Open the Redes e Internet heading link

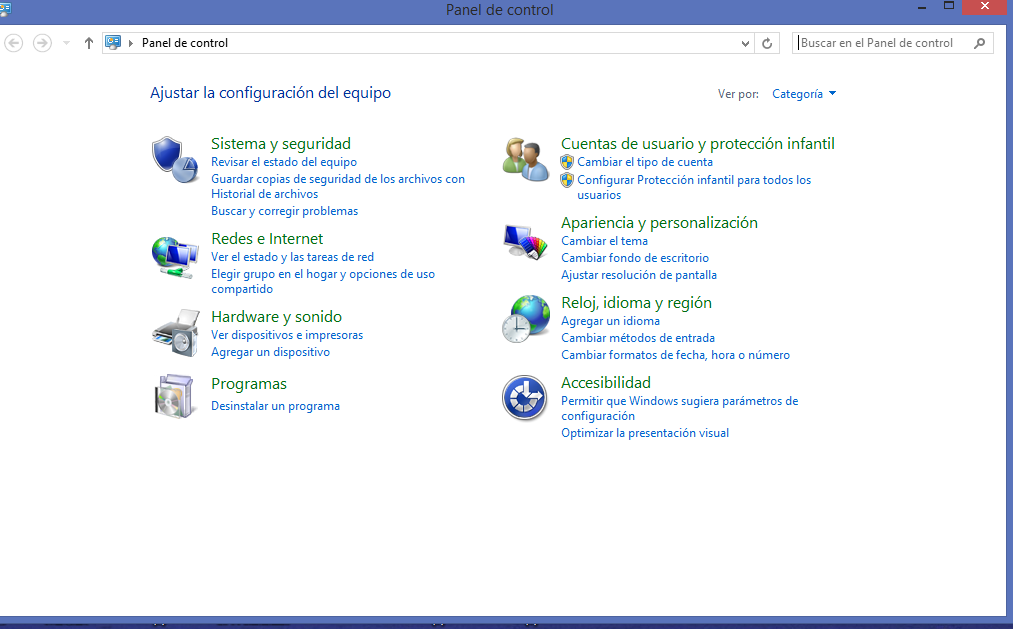267,239
